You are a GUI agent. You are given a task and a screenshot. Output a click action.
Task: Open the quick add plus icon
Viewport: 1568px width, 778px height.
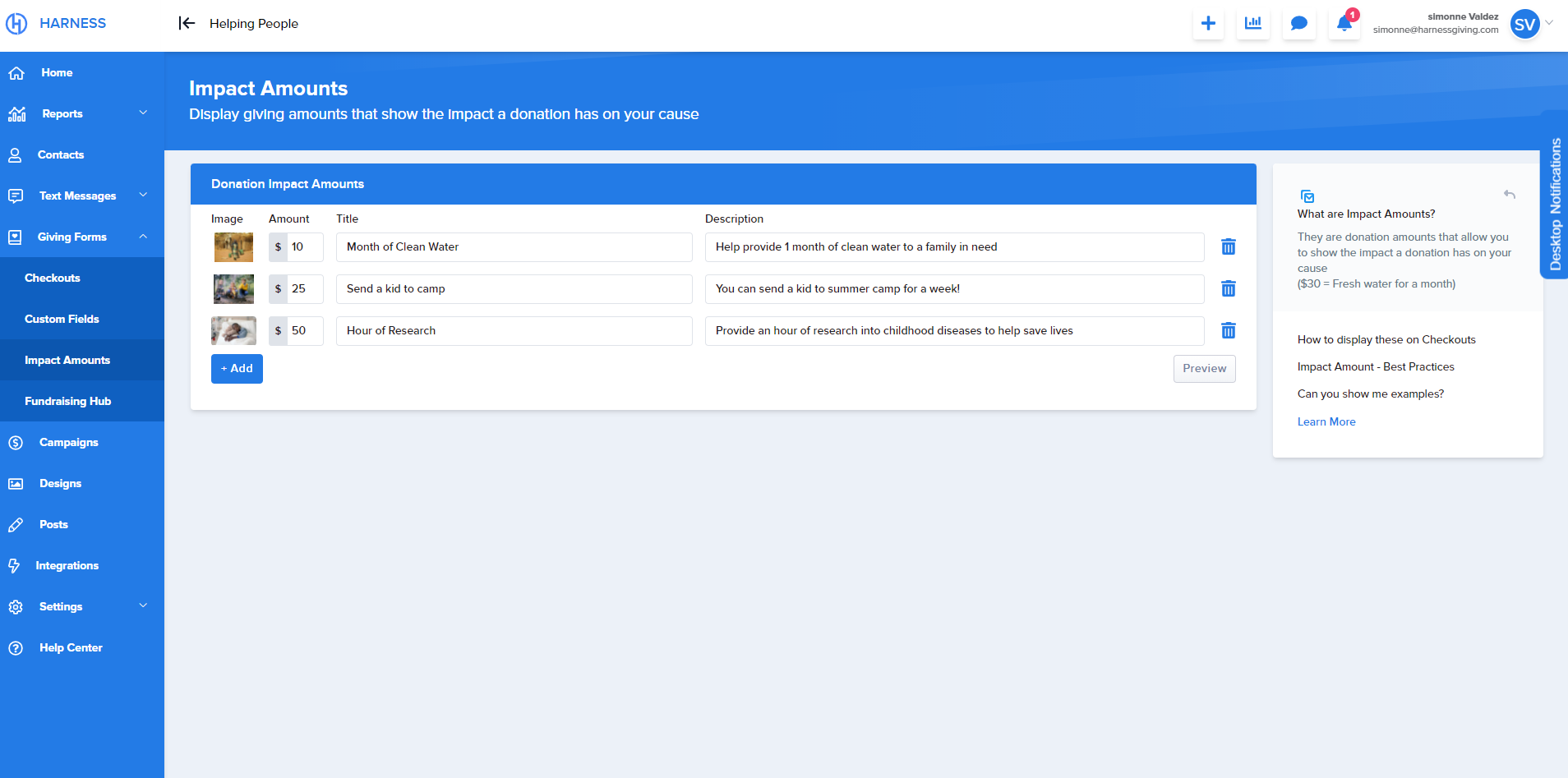click(x=1208, y=23)
